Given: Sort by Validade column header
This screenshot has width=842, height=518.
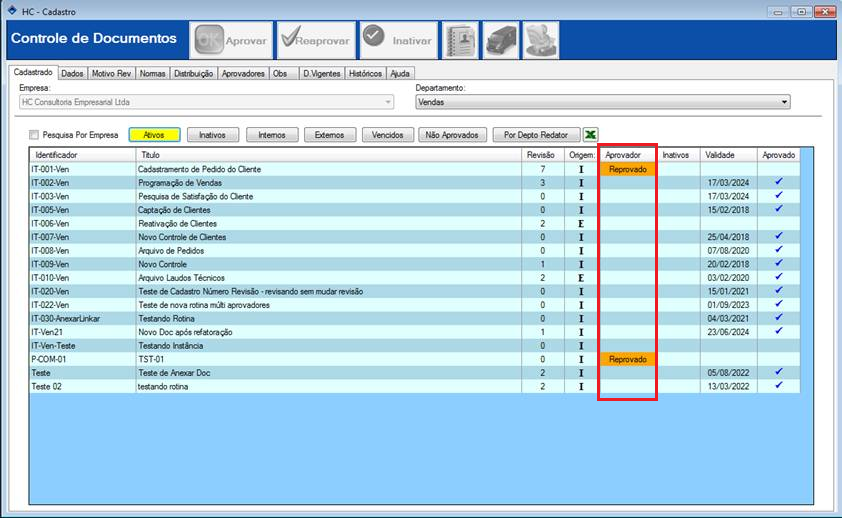Looking at the screenshot, I should coord(729,155).
